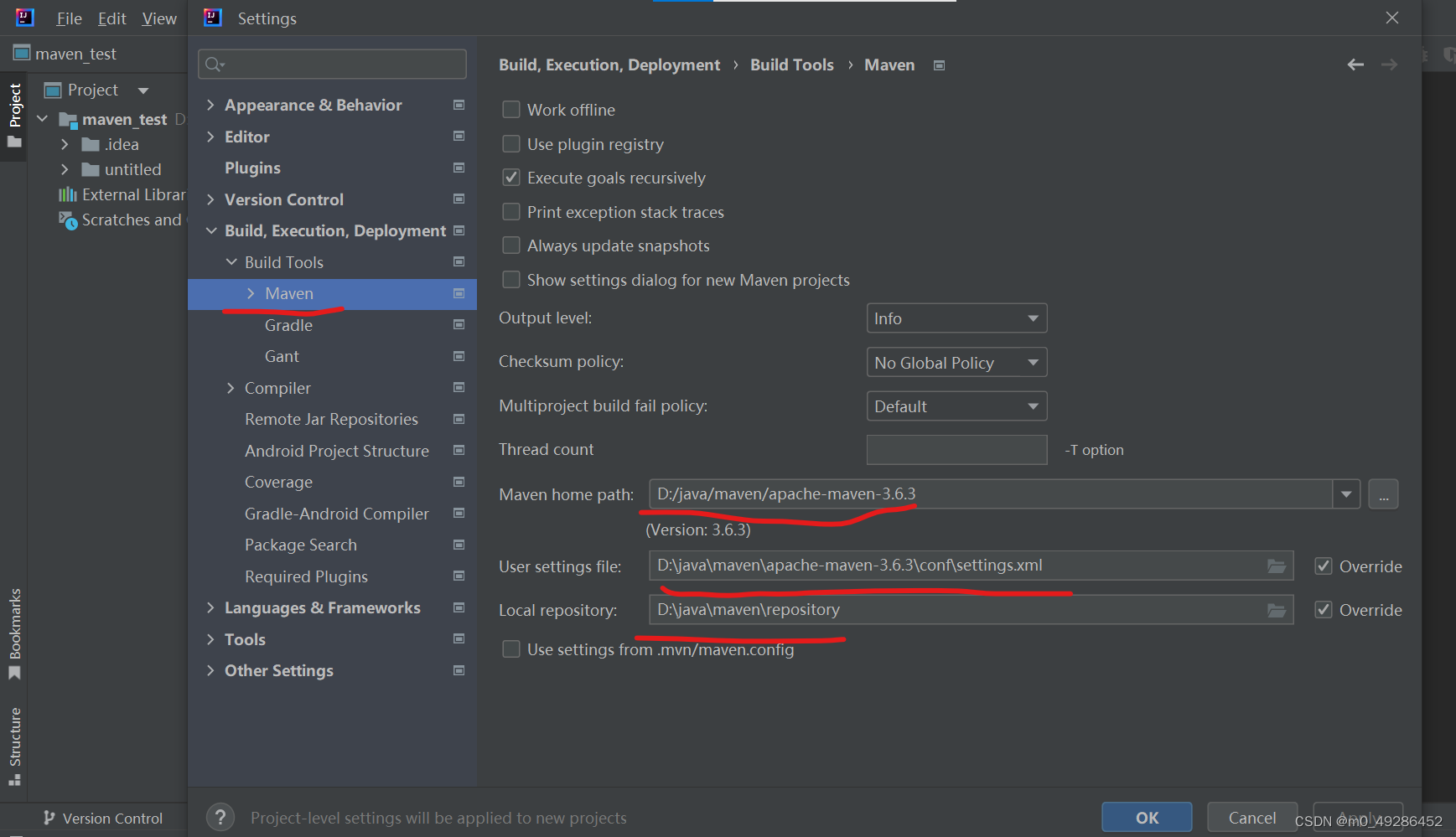Expand the Languages & Frameworks section
The width and height of the screenshot is (1456, 837).
(x=210, y=607)
